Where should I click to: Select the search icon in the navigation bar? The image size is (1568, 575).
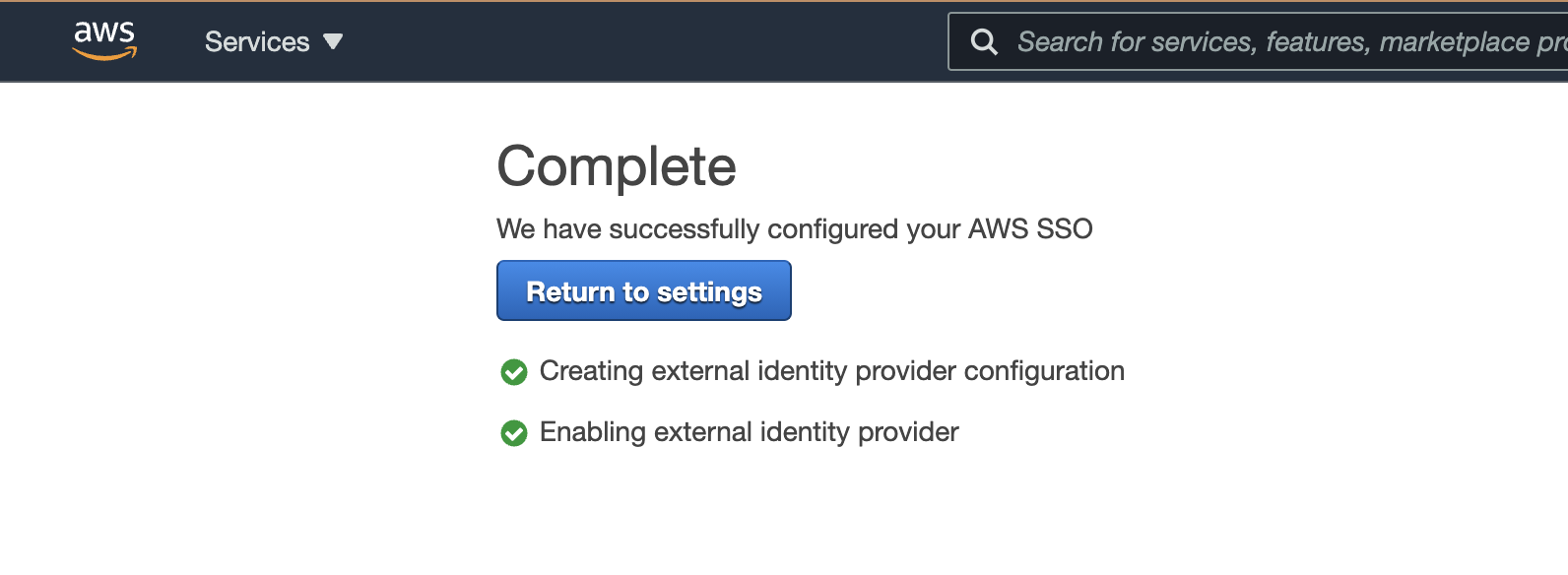pos(984,41)
